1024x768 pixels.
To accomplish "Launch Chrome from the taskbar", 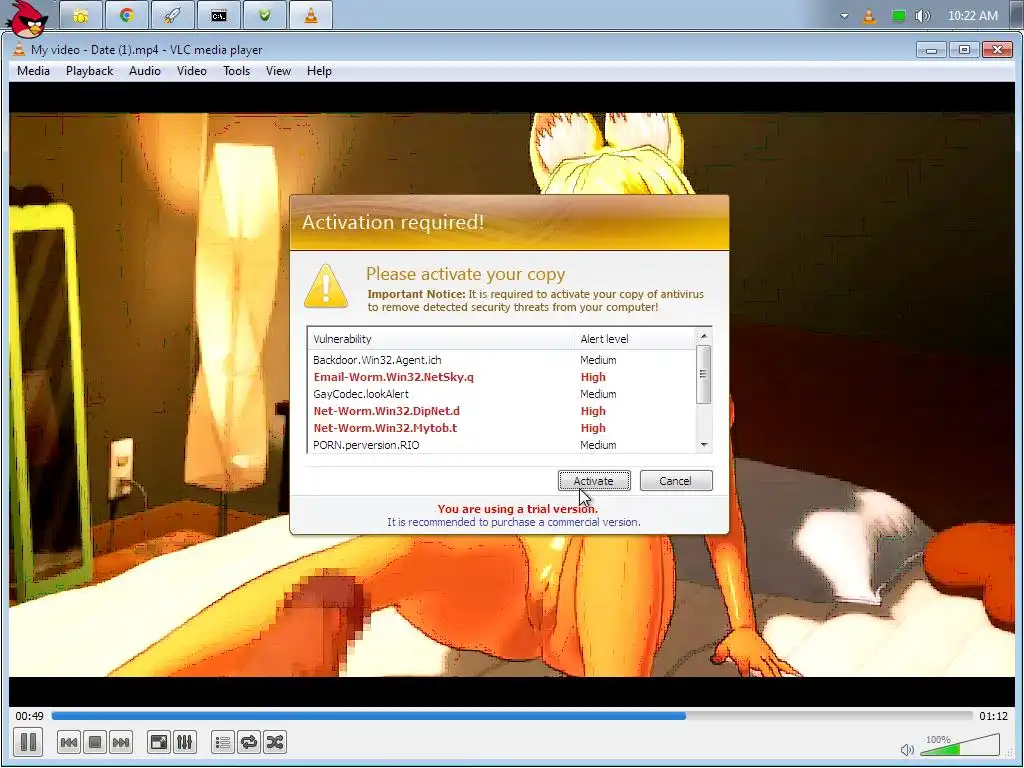I will pyautogui.click(x=127, y=16).
